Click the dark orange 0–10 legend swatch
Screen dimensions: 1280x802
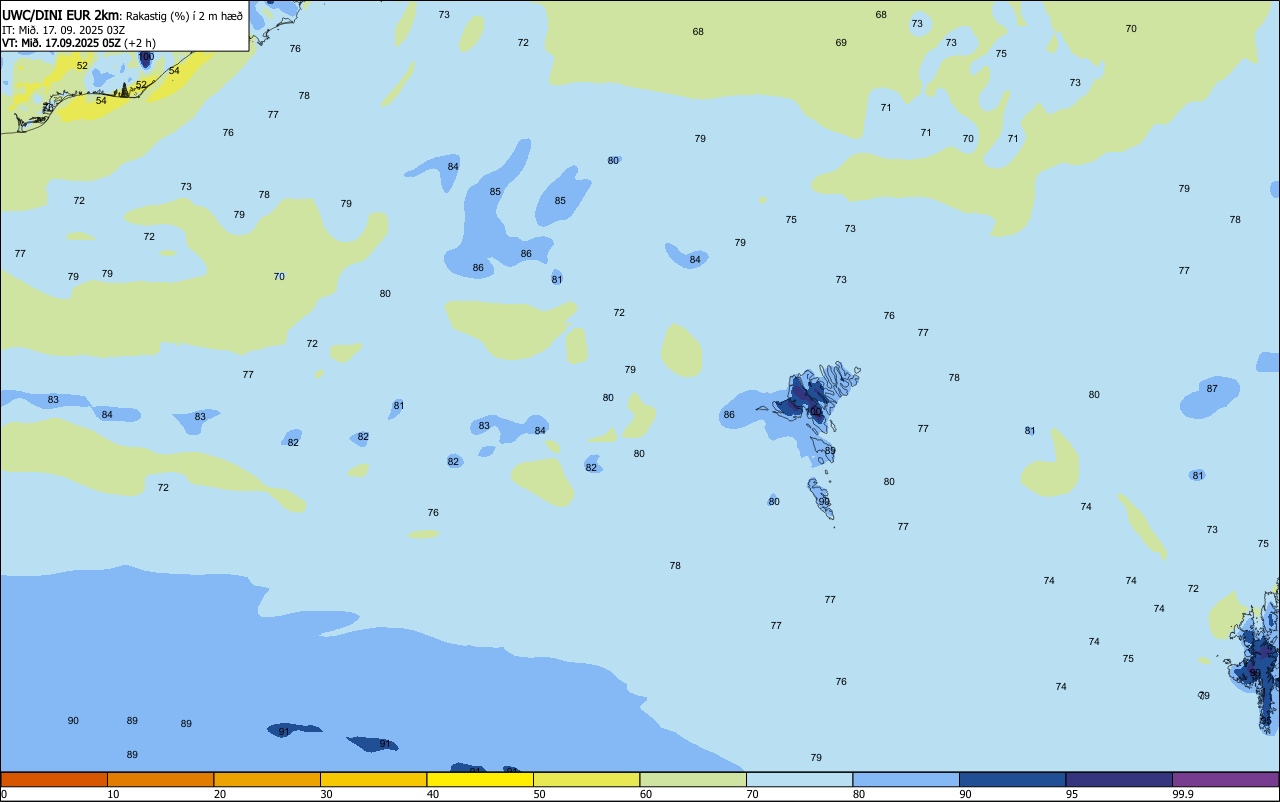point(54,779)
